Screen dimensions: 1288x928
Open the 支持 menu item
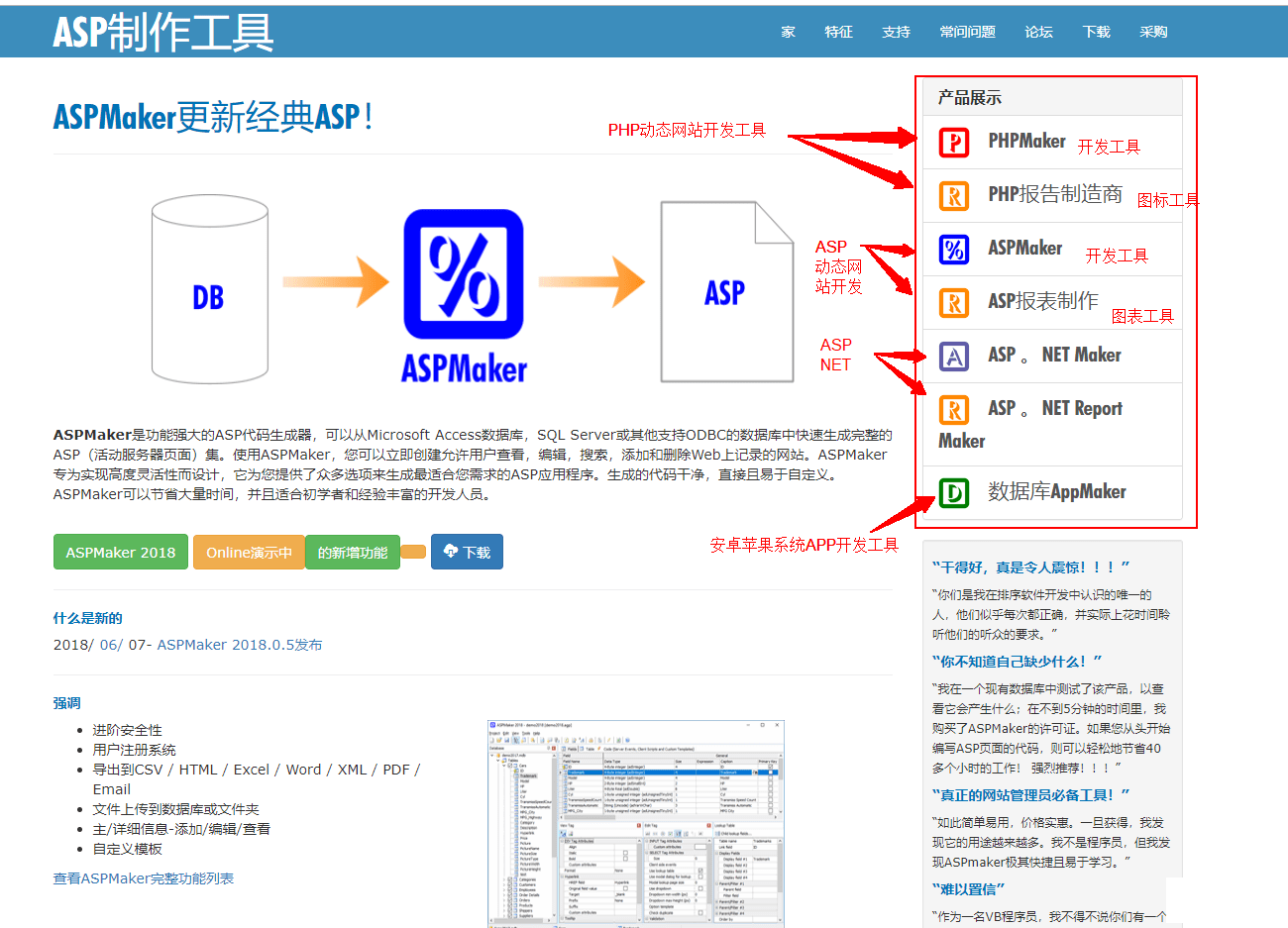click(897, 32)
